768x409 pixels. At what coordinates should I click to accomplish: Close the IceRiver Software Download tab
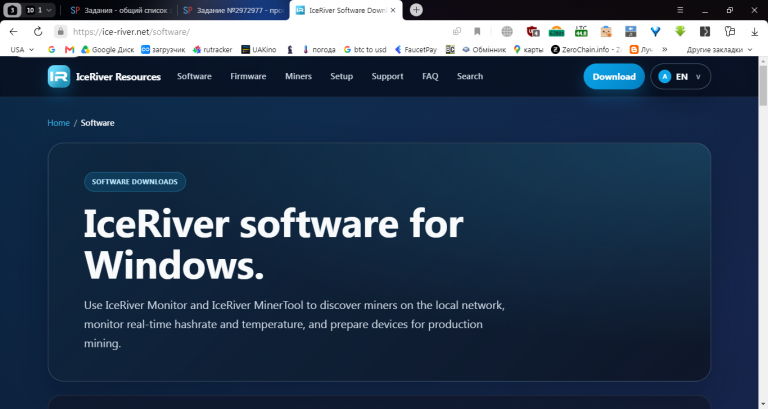pos(393,10)
